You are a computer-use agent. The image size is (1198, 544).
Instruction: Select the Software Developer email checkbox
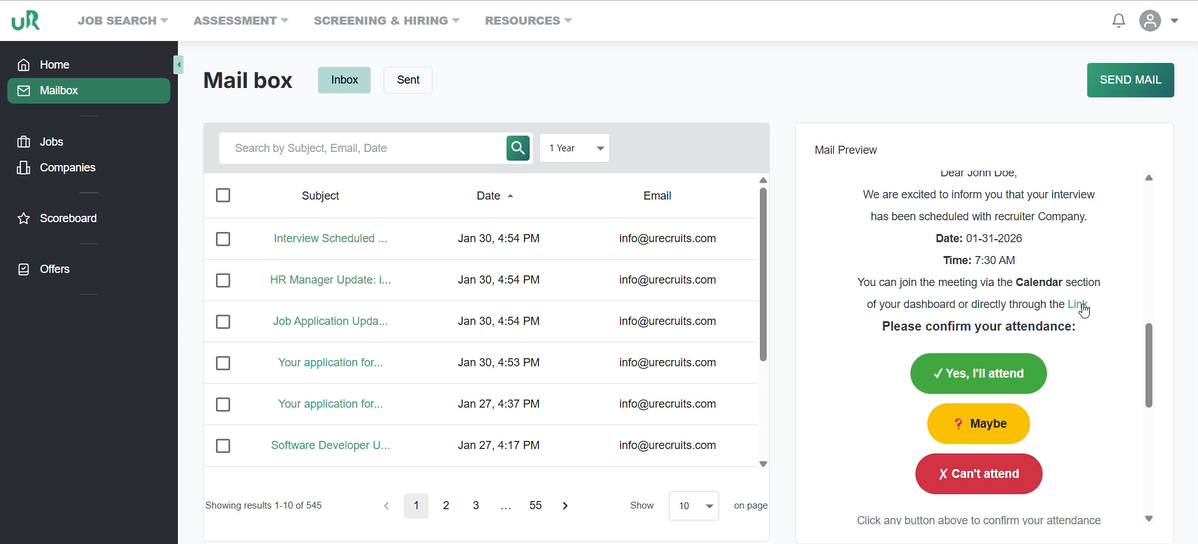tap(223, 446)
